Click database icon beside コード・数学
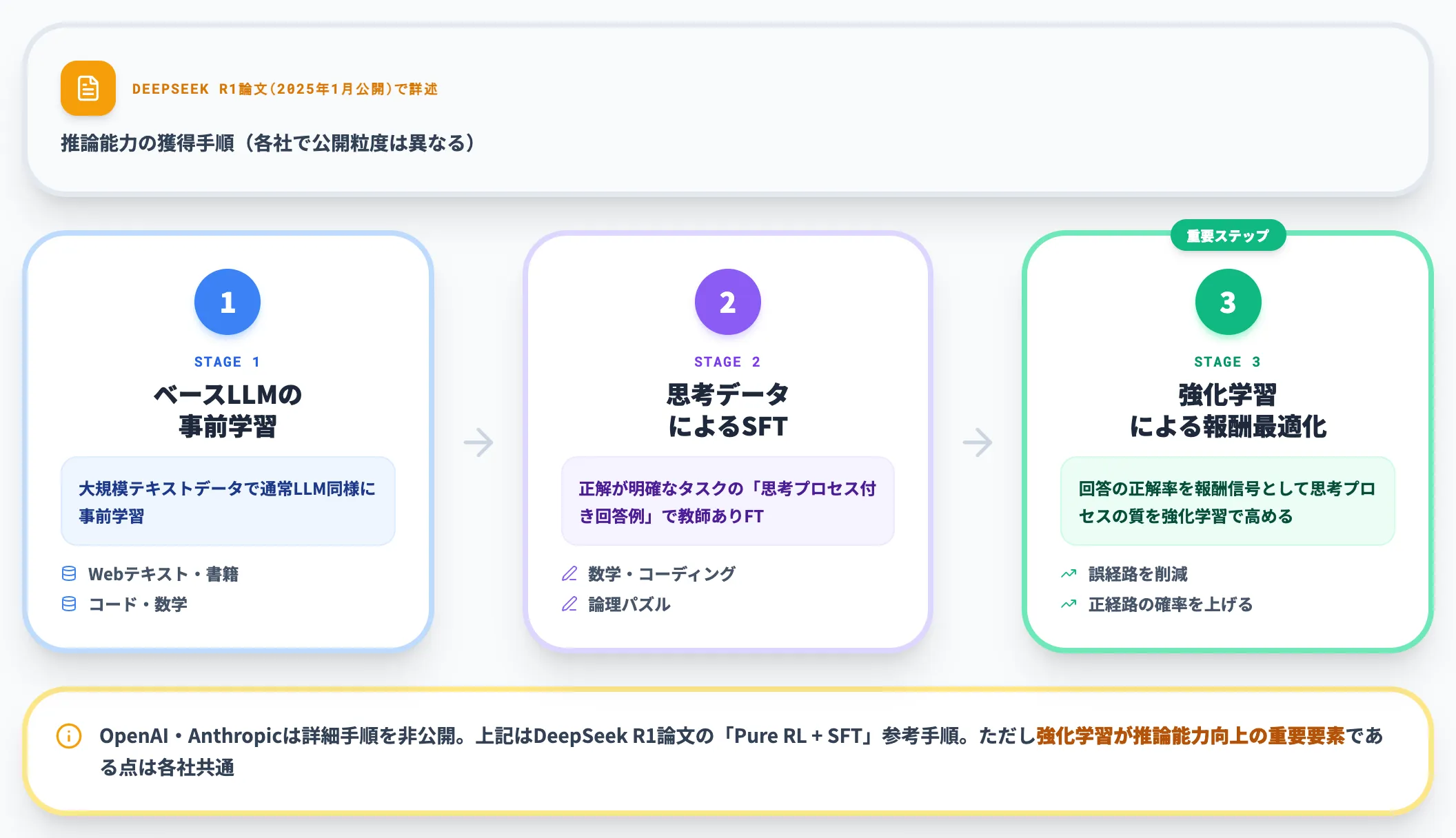Viewport: 1456px width, 838px height. click(69, 604)
